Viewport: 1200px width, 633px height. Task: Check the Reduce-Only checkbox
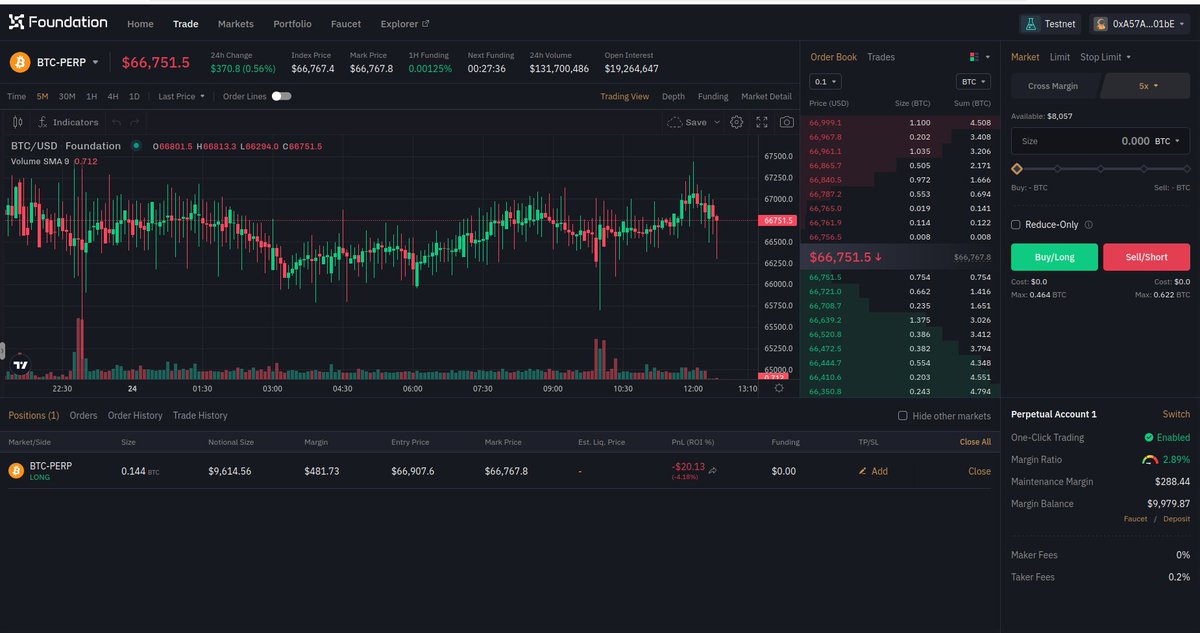(1016, 225)
